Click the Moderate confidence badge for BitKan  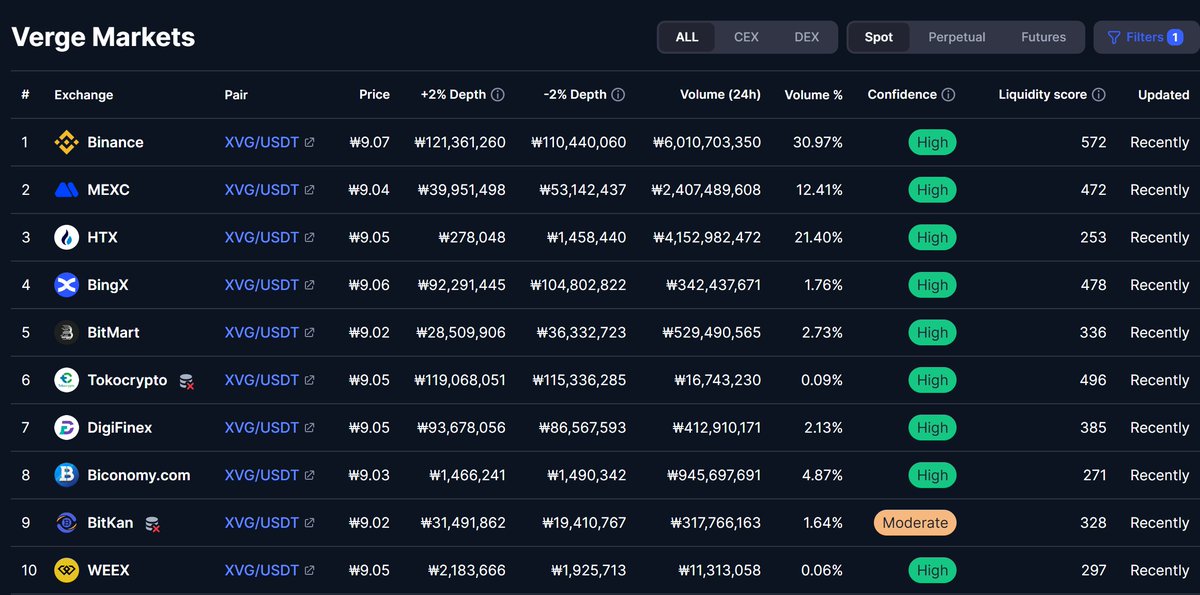(915, 523)
